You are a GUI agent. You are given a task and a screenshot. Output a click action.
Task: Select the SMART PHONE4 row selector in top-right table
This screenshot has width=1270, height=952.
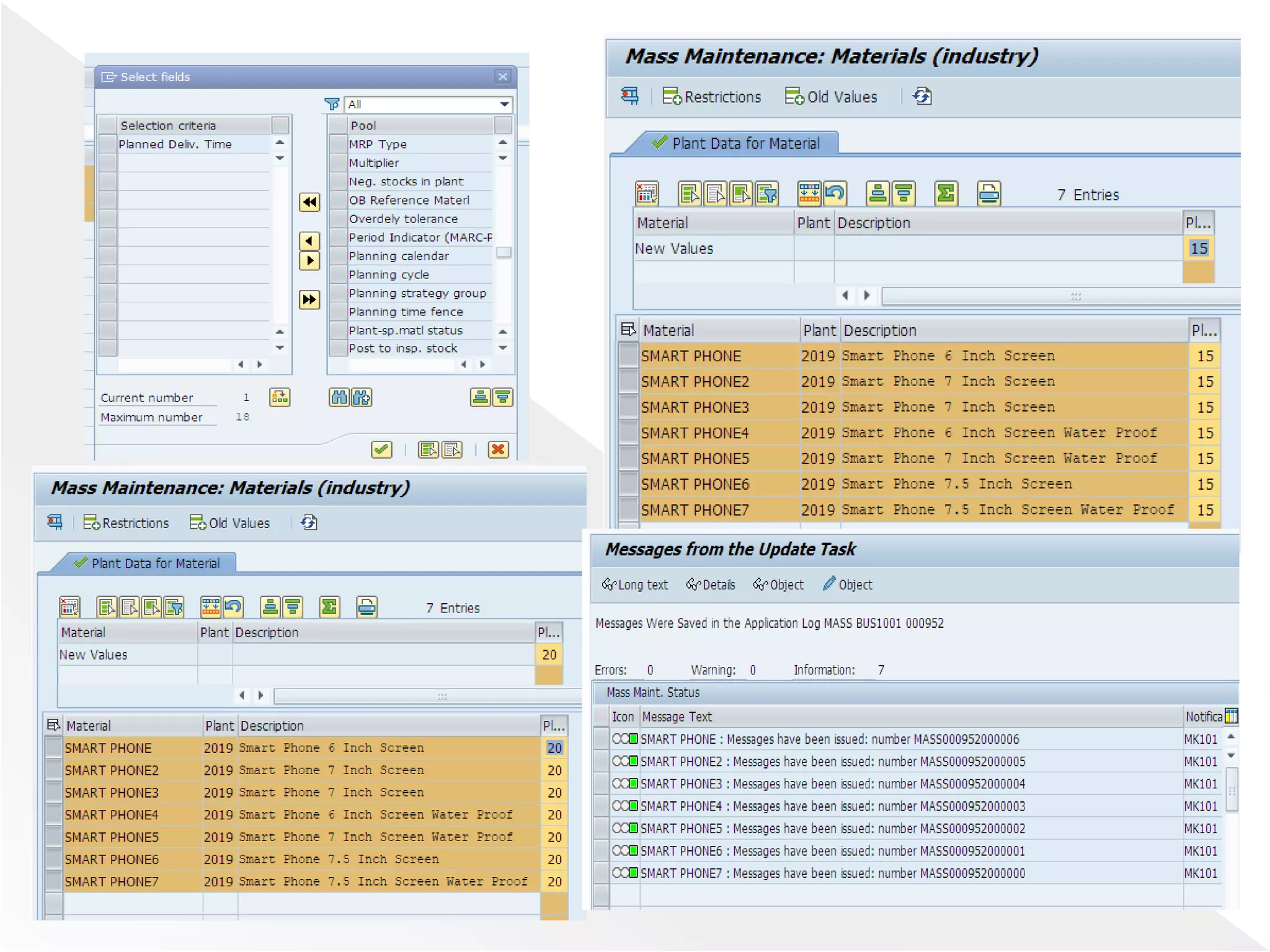click(x=629, y=433)
